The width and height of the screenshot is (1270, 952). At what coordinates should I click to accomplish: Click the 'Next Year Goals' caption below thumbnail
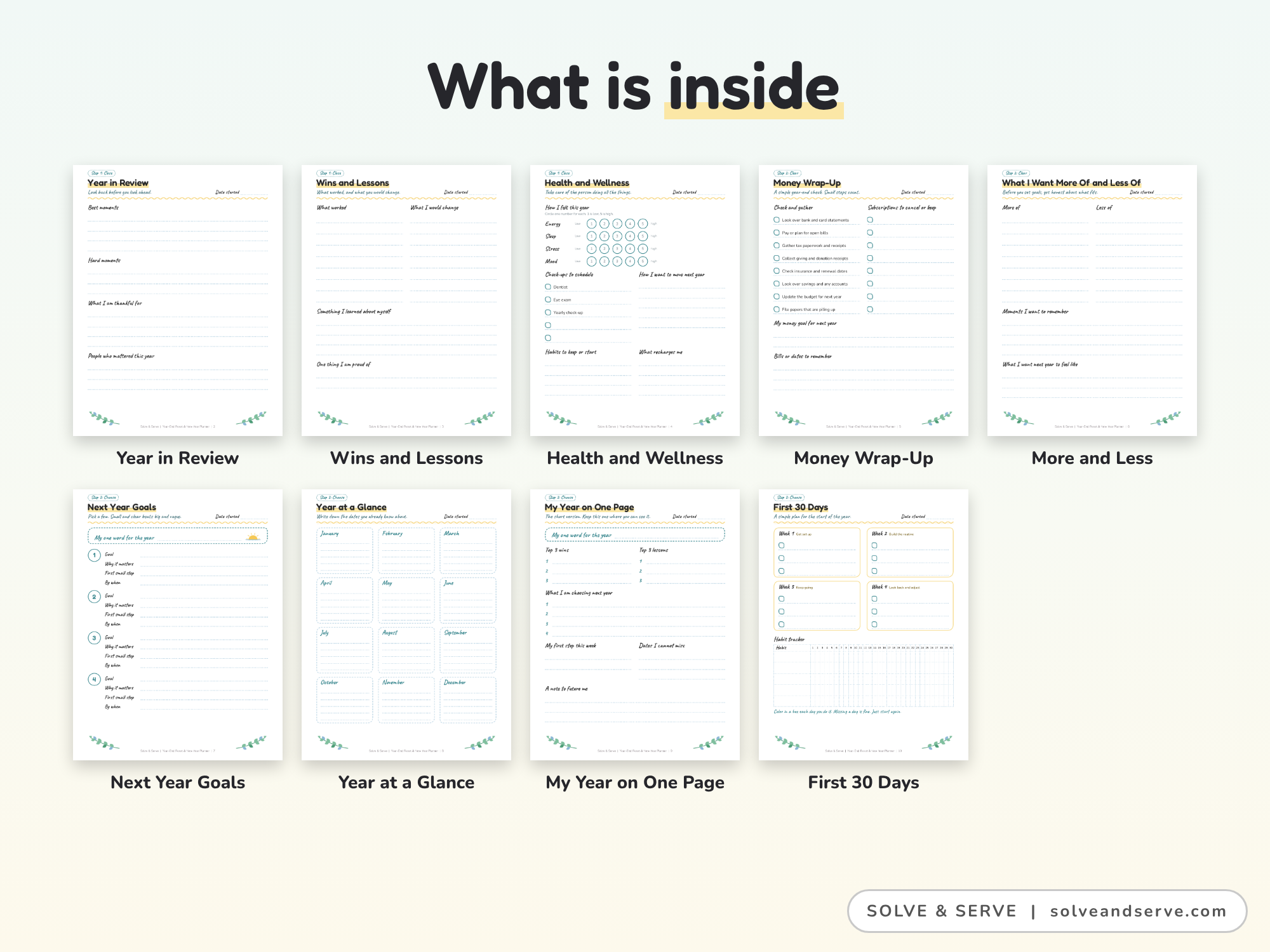(178, 783)
